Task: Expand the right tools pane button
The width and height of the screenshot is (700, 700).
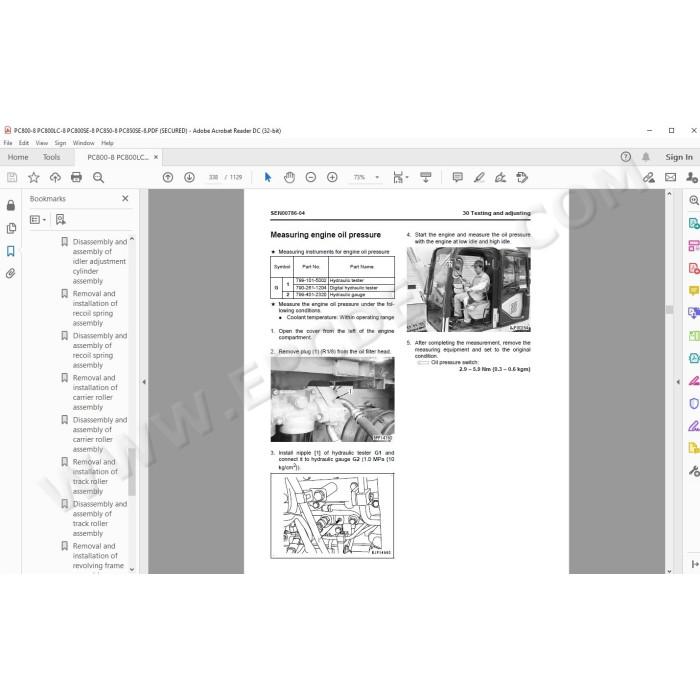Action: click(695, 564)
